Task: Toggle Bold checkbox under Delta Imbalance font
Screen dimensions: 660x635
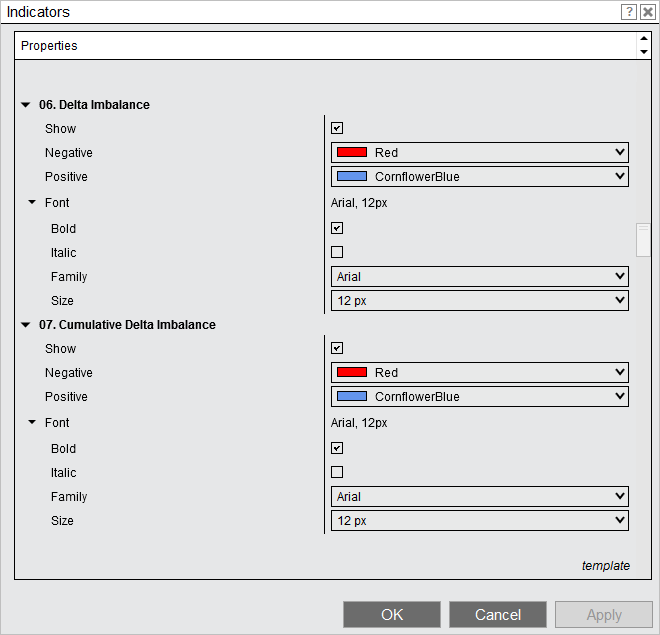Action: (x=337, y=229)
